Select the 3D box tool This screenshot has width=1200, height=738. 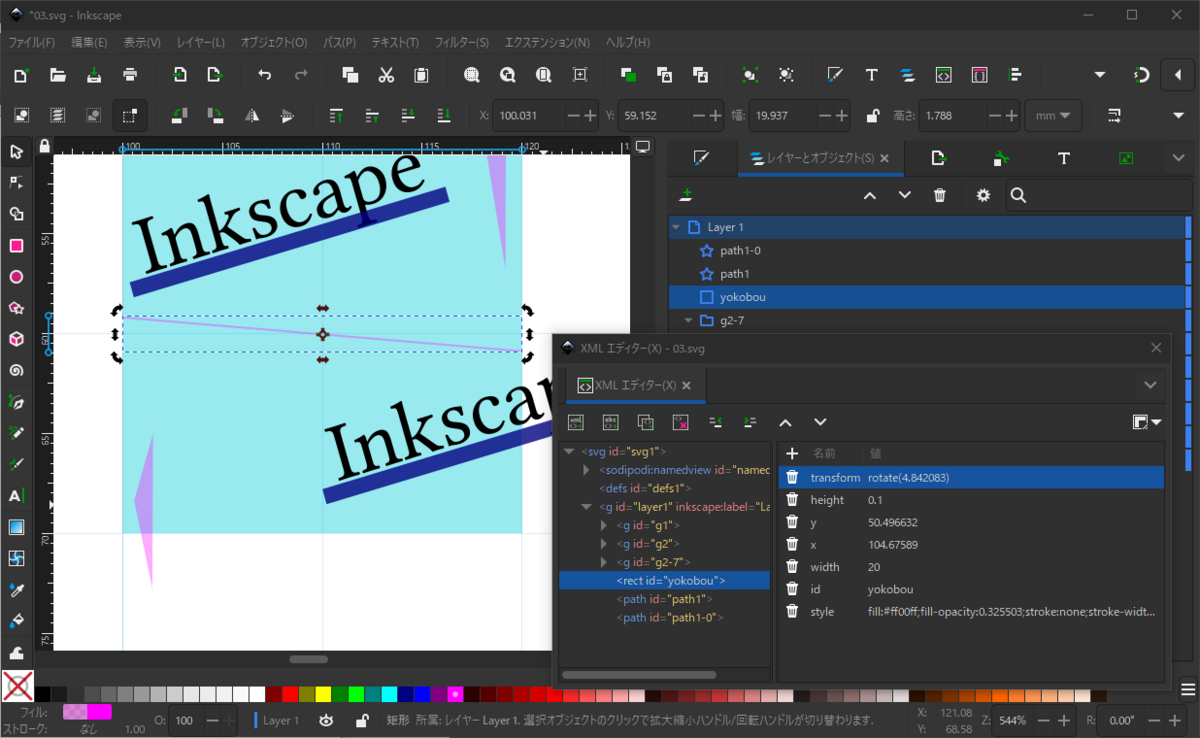coord(16,339)
